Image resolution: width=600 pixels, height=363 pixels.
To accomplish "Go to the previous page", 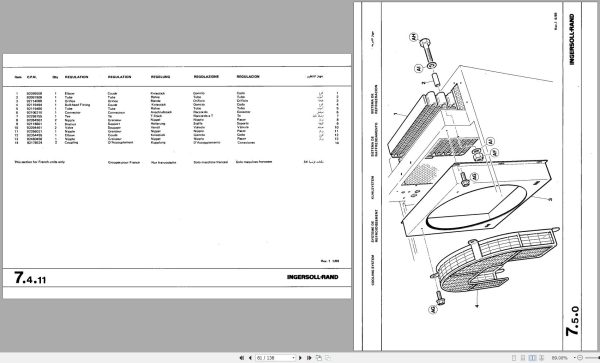I will point(250,358).
